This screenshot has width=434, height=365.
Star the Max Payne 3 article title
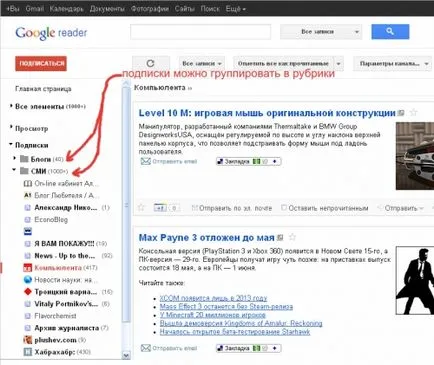[292, 237]
